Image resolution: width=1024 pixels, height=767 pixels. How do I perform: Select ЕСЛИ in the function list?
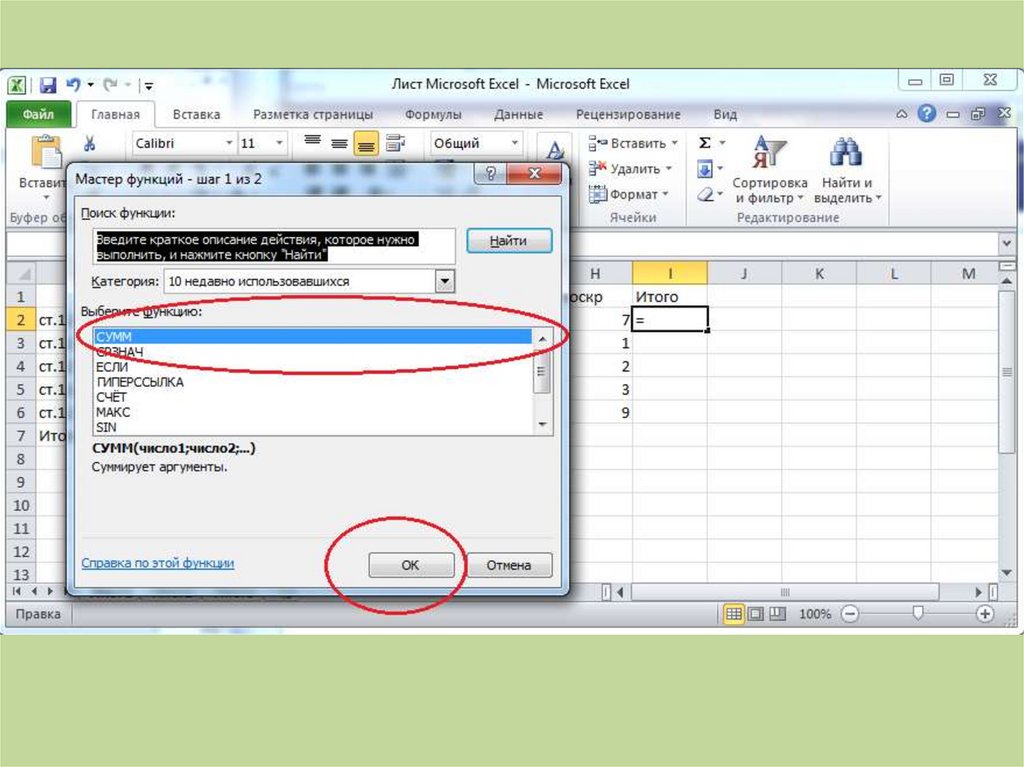tap(313, 367)
